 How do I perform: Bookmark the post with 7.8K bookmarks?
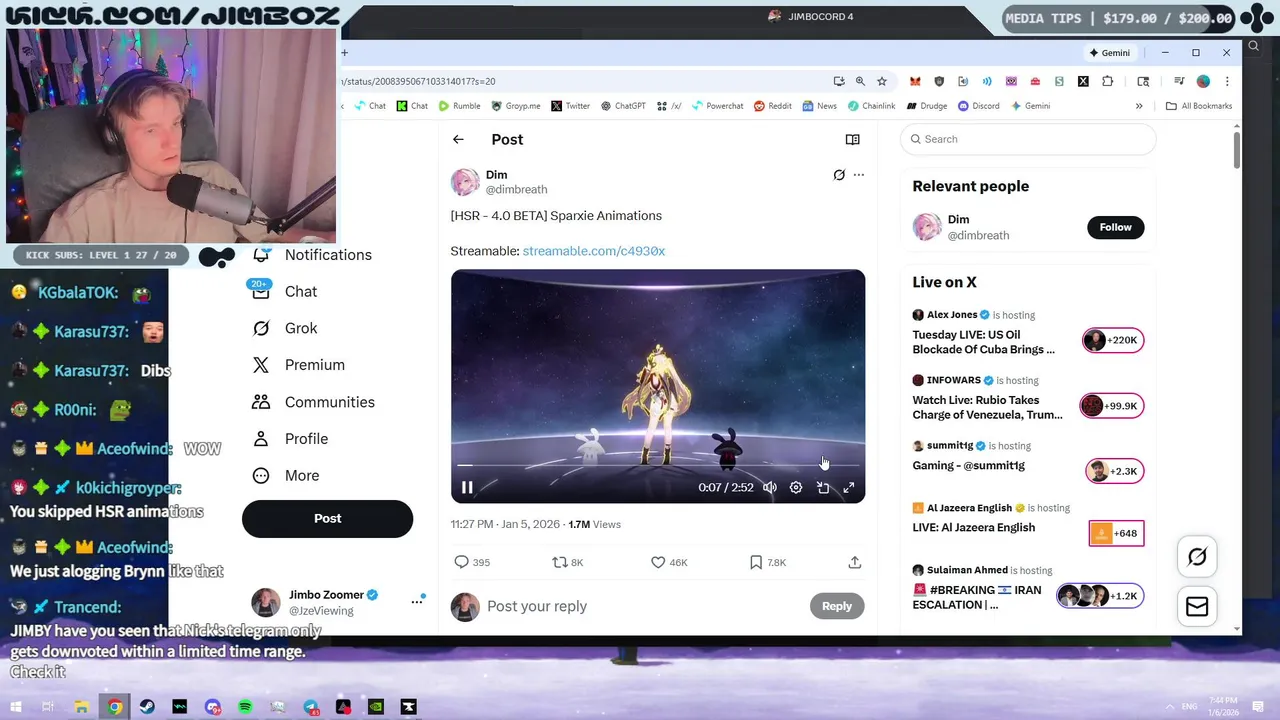768,562
